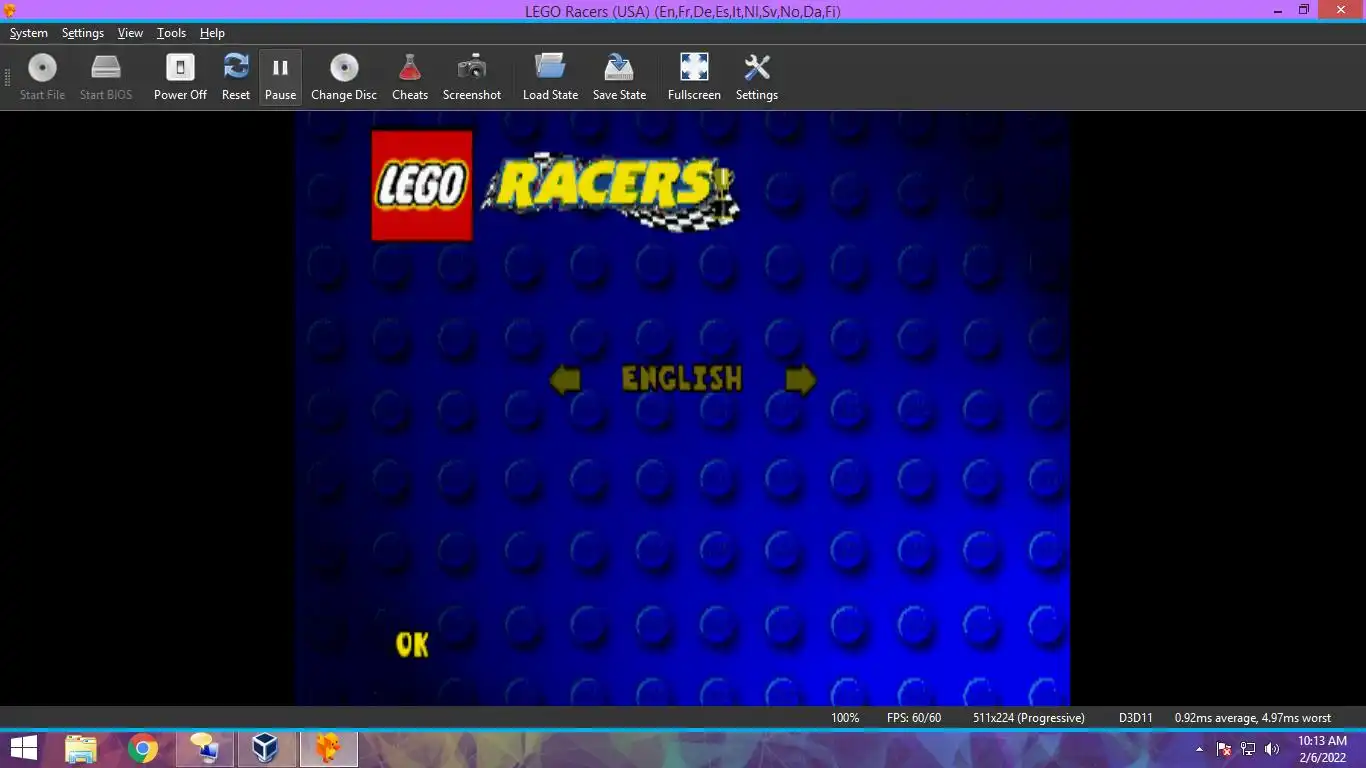Click the ENGLISH language label

[682, 379]
